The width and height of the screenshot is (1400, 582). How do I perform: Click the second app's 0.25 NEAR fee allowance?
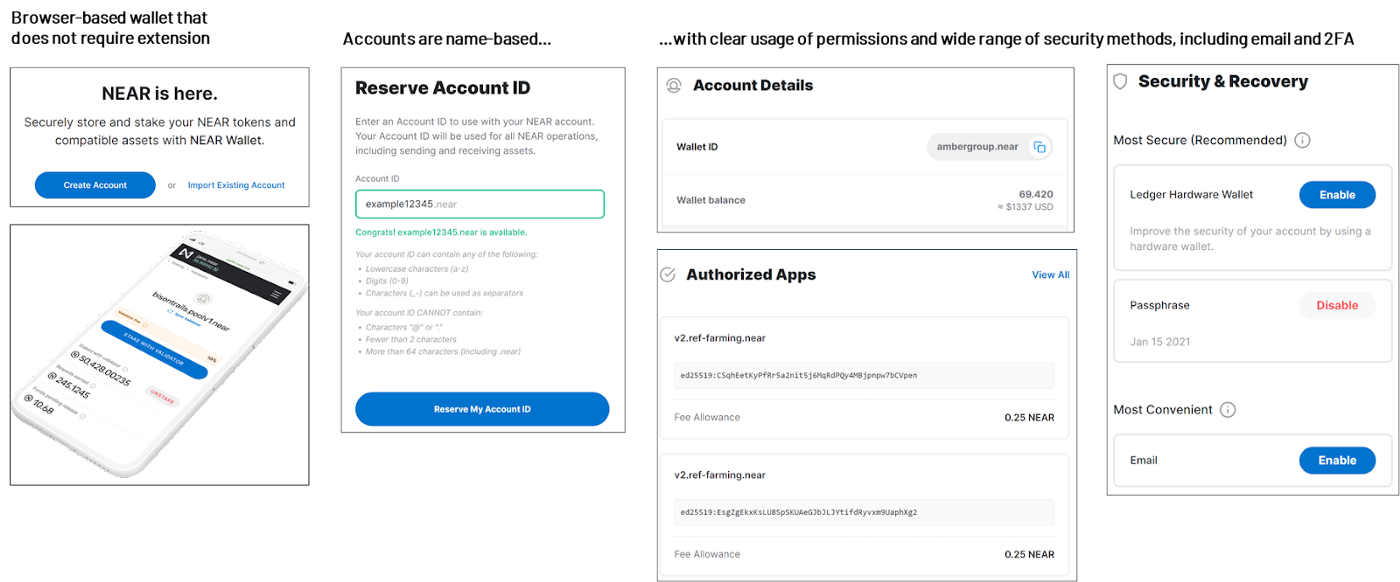1029,554
